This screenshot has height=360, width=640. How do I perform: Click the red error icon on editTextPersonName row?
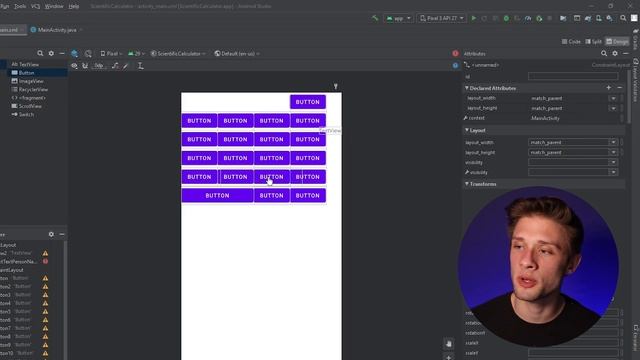pos(45,261)
